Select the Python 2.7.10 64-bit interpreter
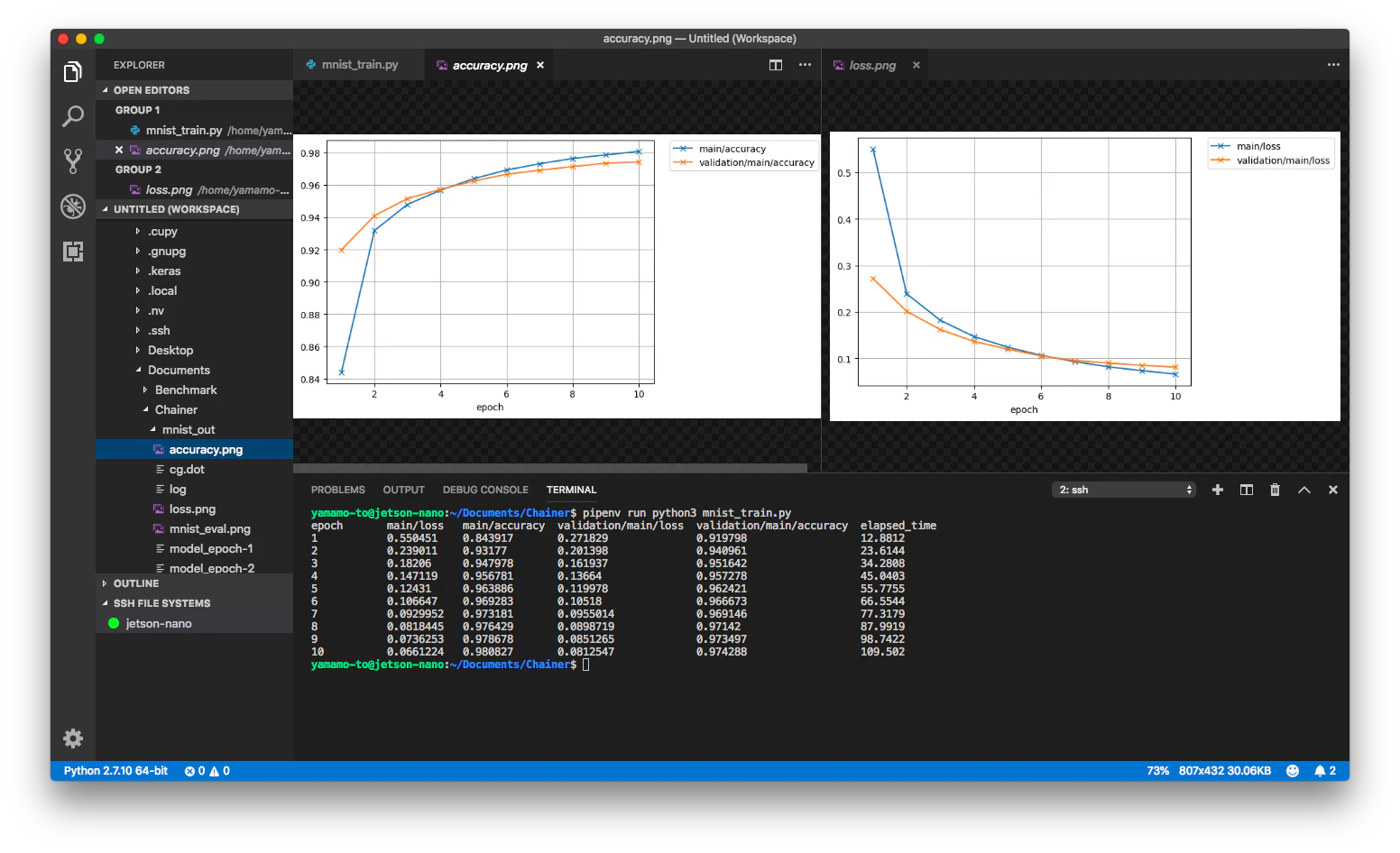This screenshot has width=1400, height=853. pyautogui.click(x=115, y=771)
